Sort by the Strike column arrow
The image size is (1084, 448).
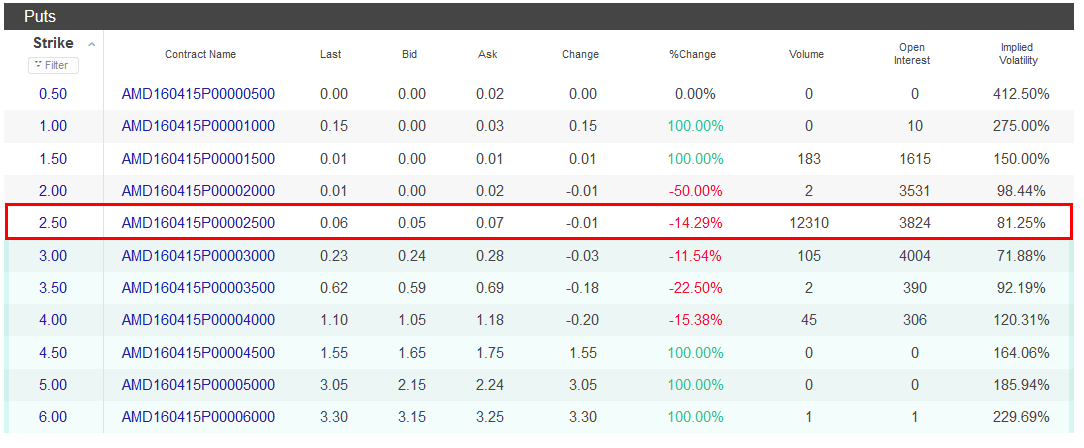tap(91, 44)
